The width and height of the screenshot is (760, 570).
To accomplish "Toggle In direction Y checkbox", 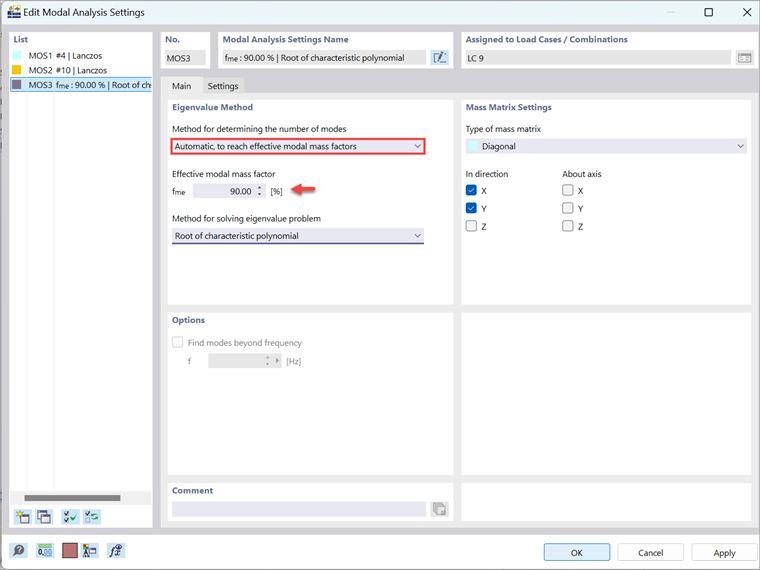I will click(x=471, y=208).
